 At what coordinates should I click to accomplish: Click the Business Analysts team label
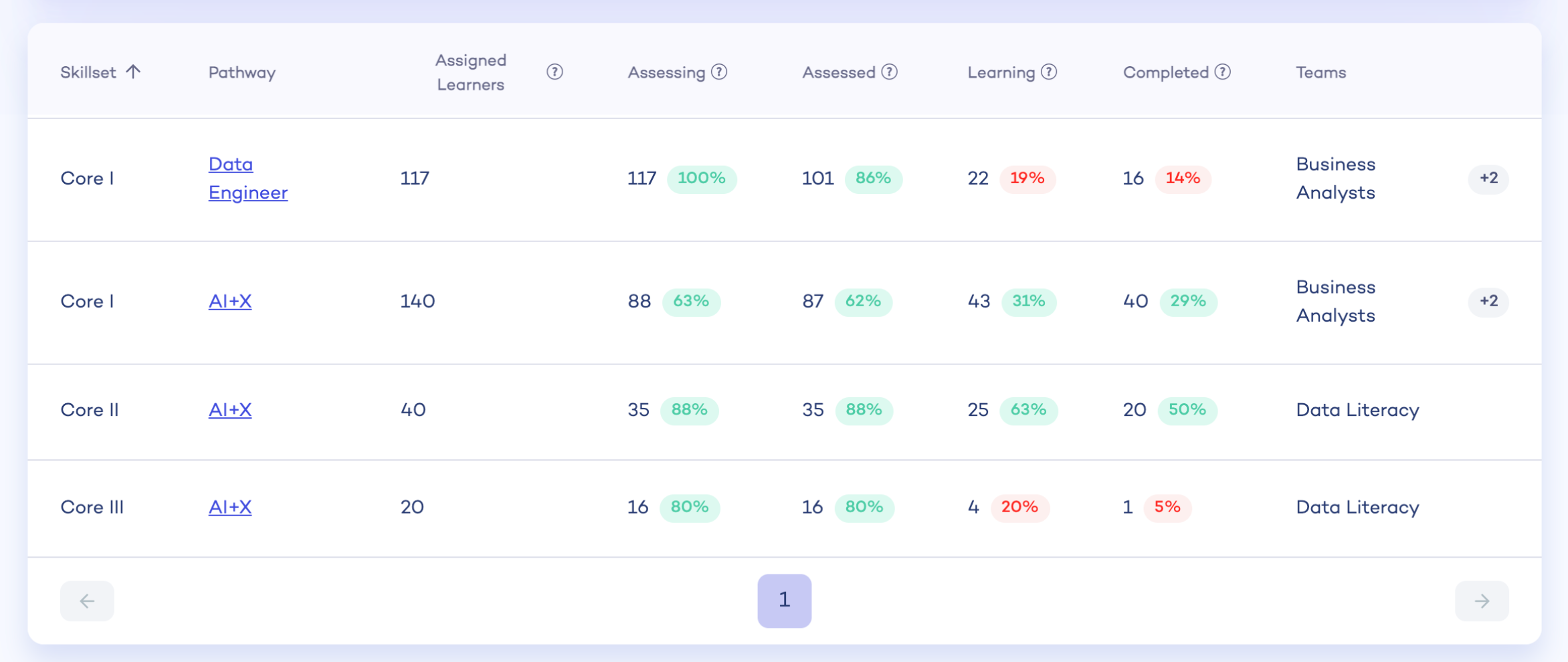[x=1335, y=179]
